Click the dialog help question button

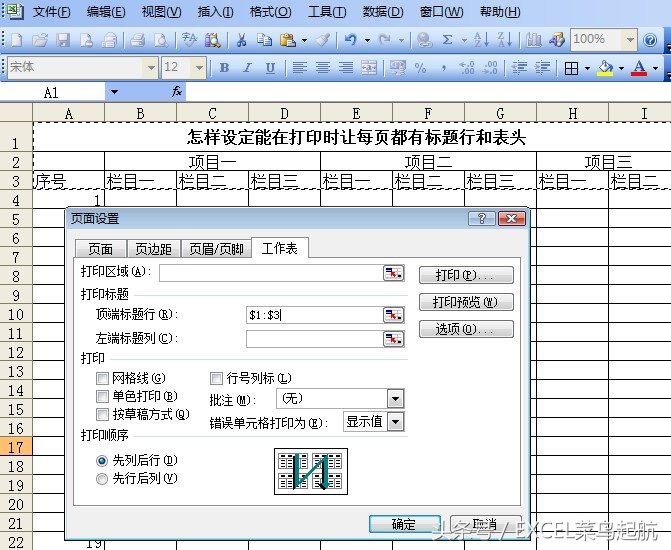482,219
